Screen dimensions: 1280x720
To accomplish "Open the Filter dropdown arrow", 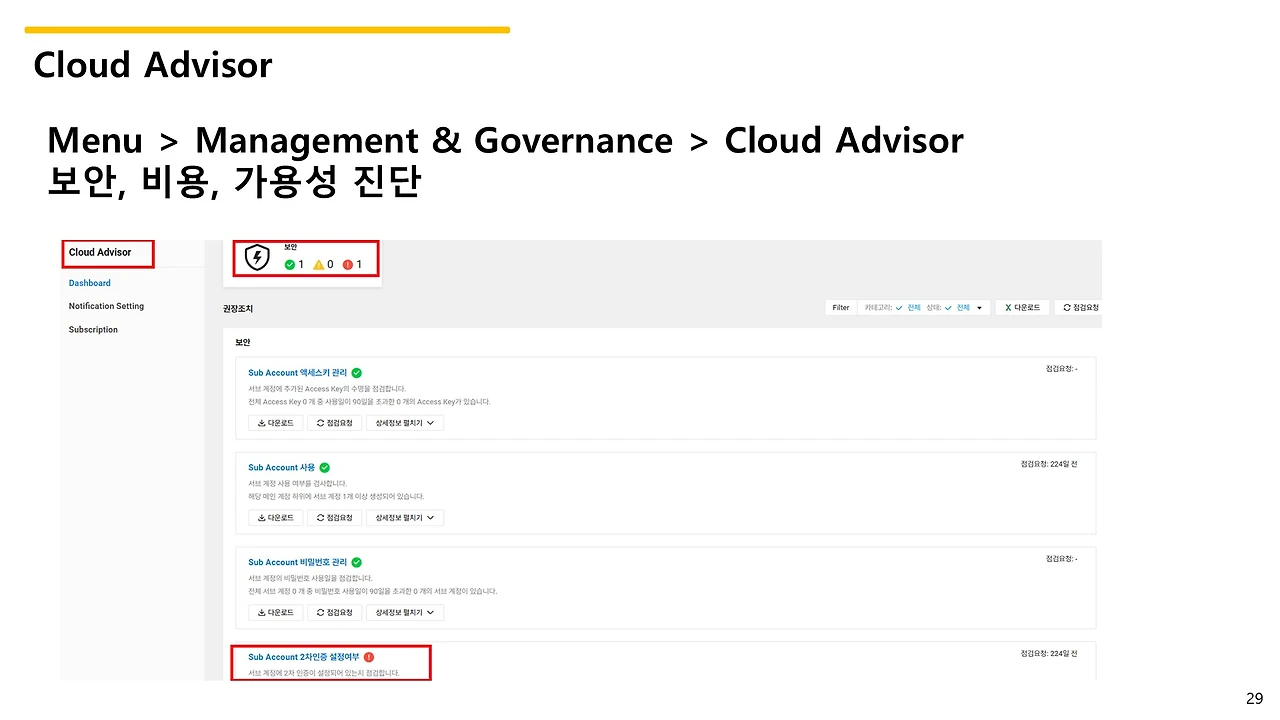I will [x=980, y=308].
